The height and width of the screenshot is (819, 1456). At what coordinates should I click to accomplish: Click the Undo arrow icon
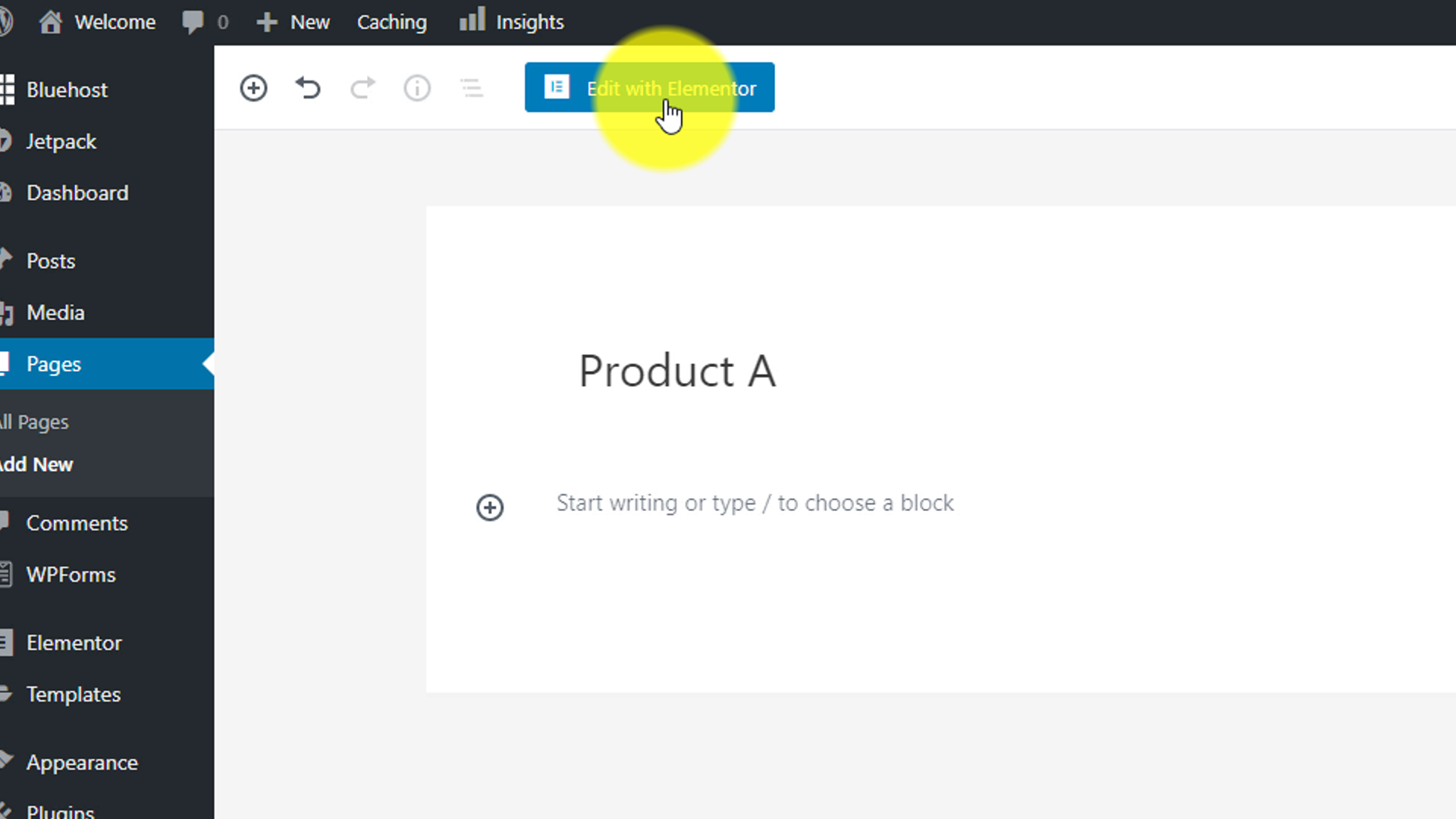click(x=308, y=88)
